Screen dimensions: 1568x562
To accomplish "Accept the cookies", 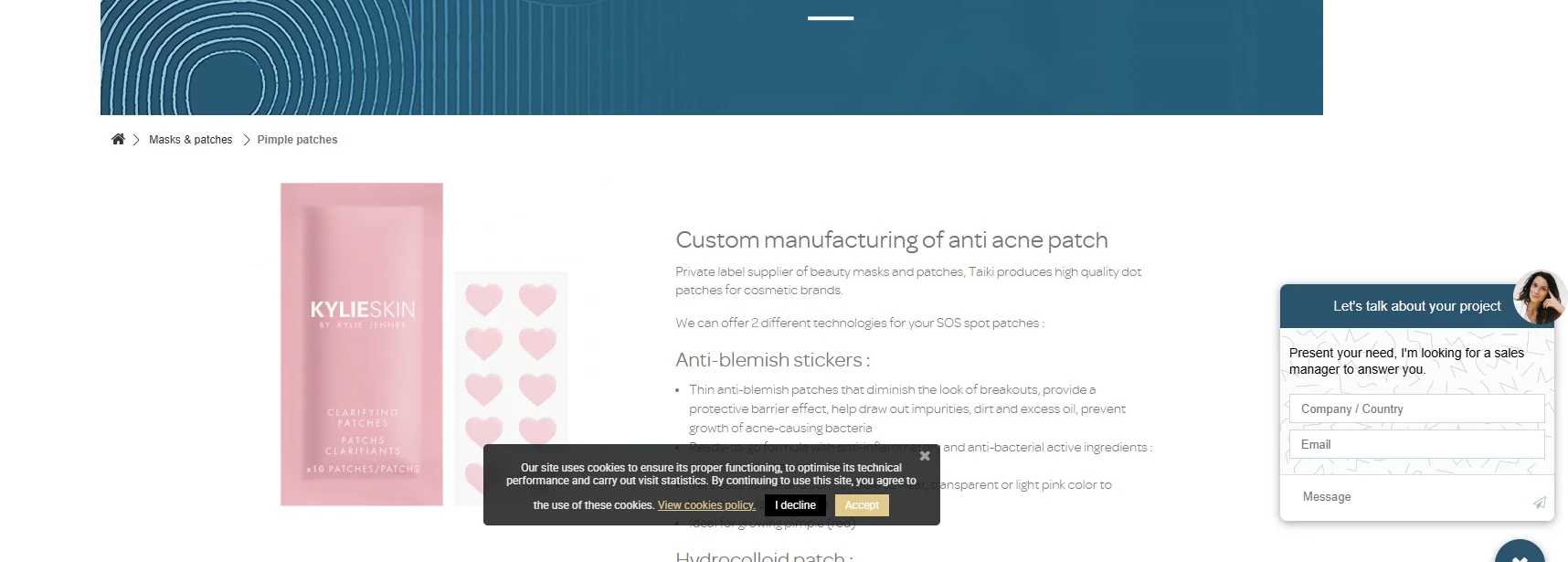I will (x=862, y=505).
